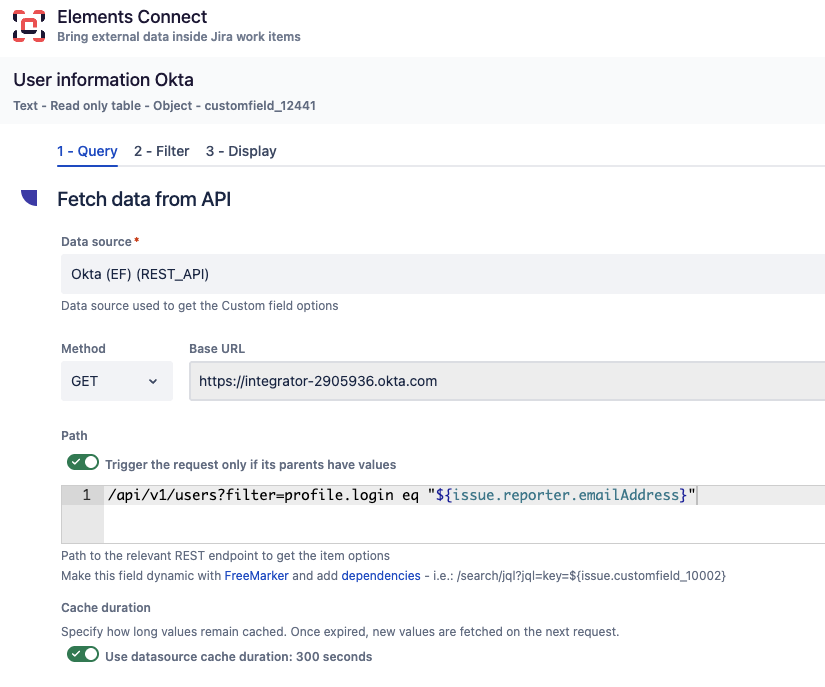The height and width of the screenshot is (687, 825).
Task: Click Bring external data inside Jira subtitle
Action: [179, 37]
